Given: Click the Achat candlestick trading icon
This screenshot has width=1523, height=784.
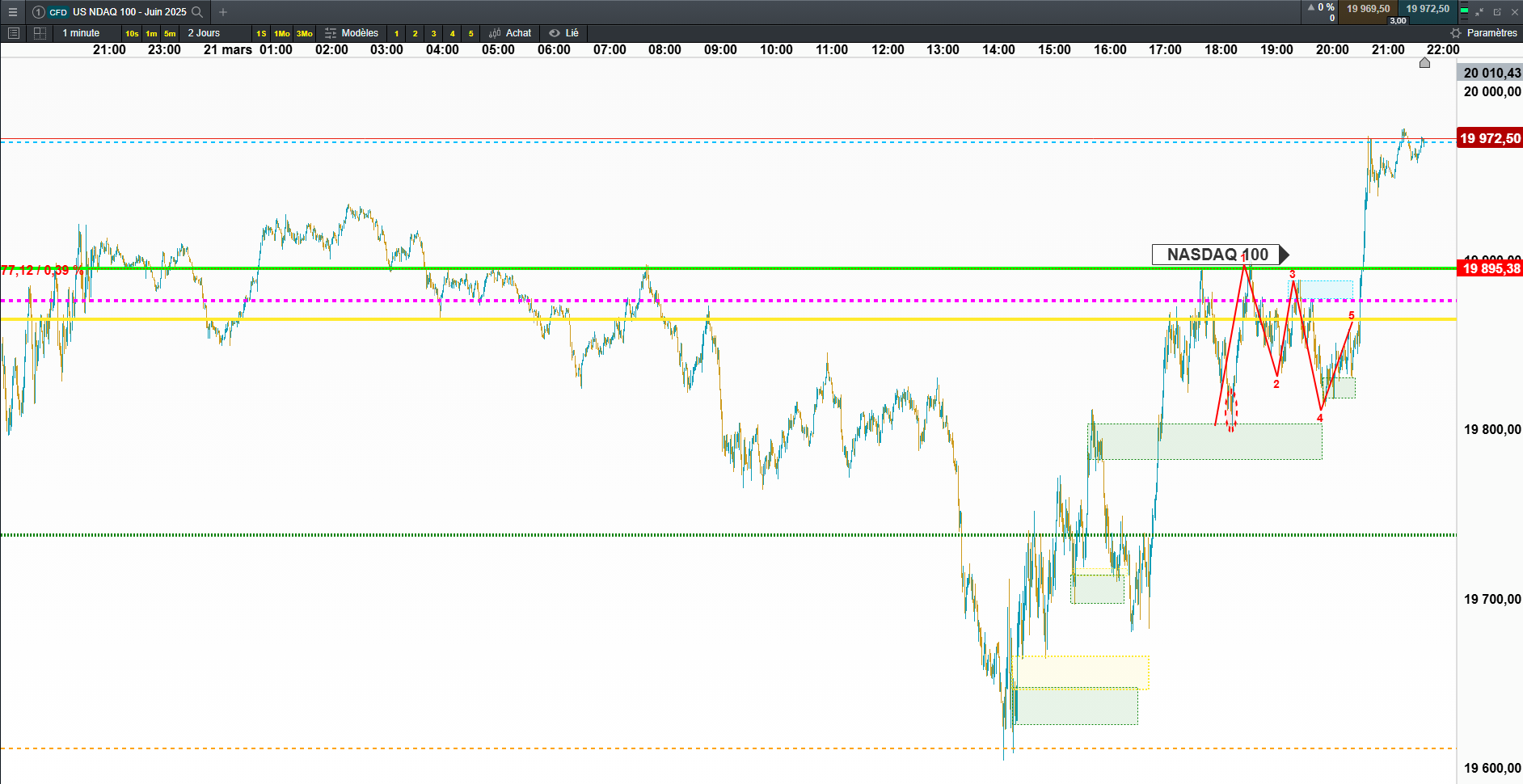Looking at the screenshot, I should [495, 33].
